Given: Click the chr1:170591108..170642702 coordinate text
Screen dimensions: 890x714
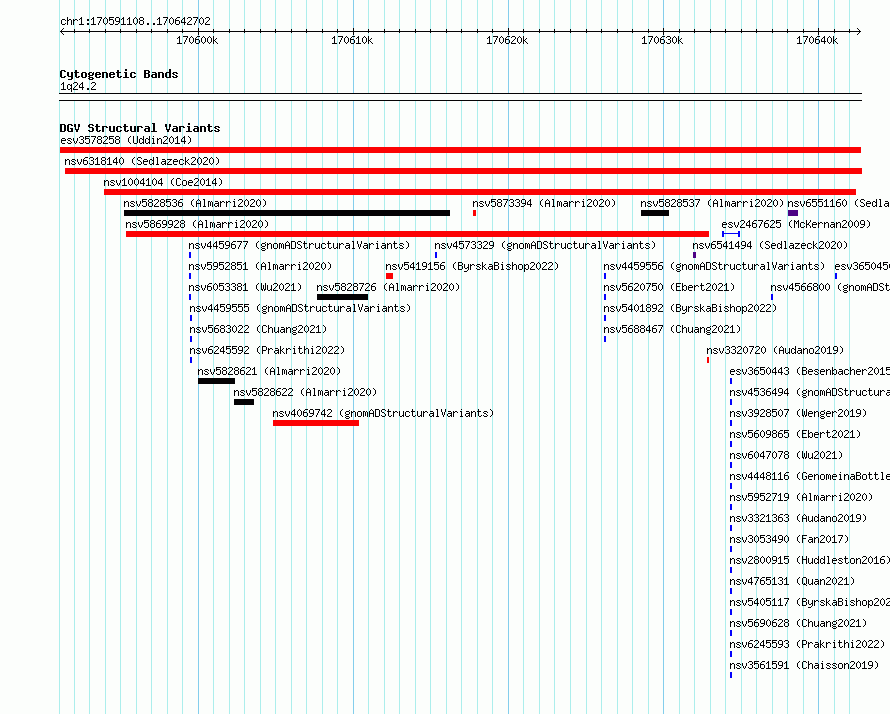Looking at the screenshot, I should click(135, 21).
